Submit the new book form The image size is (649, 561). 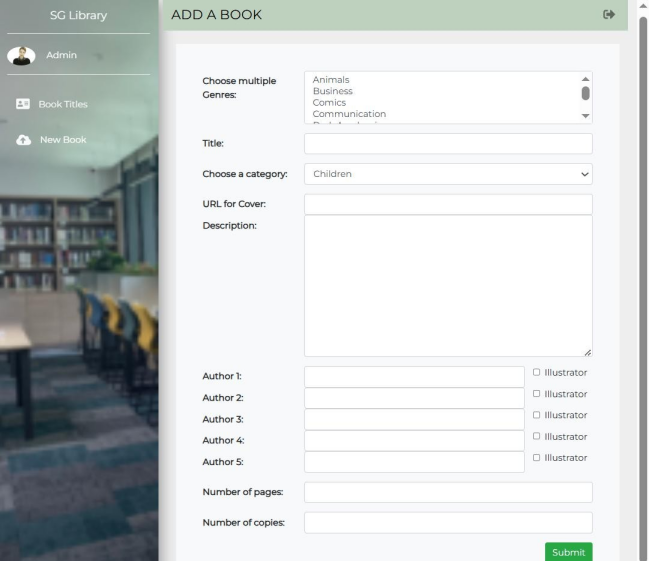(x=568, y=552)
